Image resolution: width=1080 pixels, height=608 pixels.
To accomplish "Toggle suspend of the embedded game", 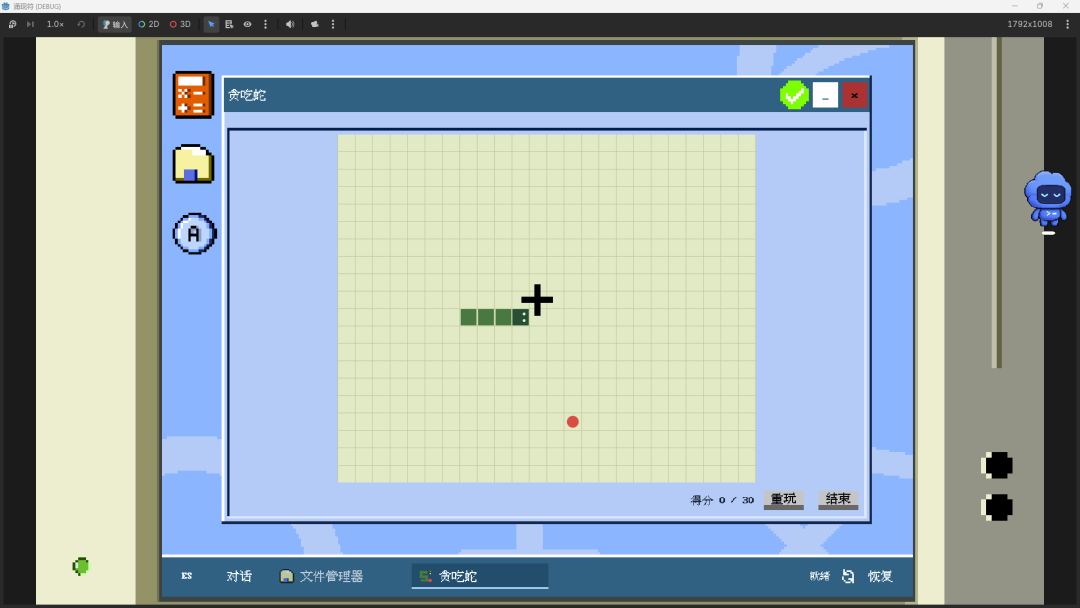I will pos(12,24).
